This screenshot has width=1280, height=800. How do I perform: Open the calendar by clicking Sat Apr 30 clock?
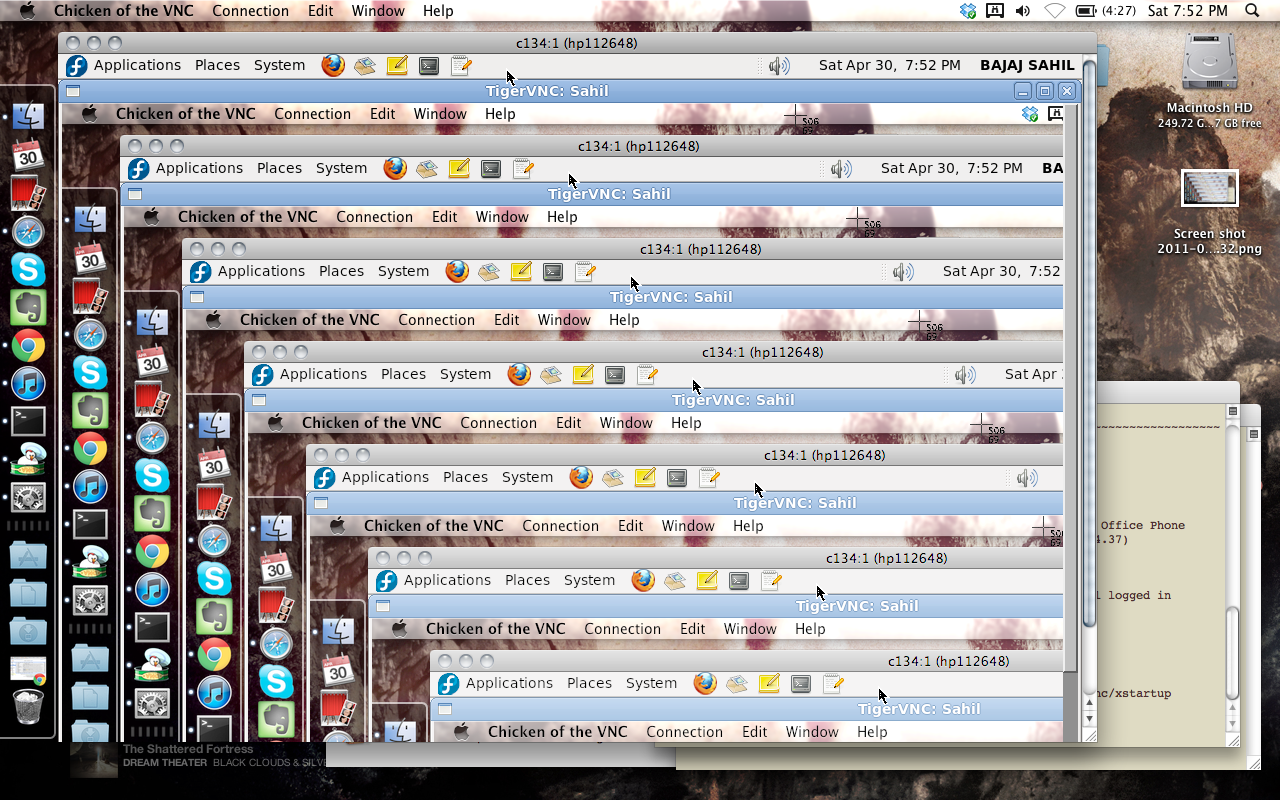[888, 65]
